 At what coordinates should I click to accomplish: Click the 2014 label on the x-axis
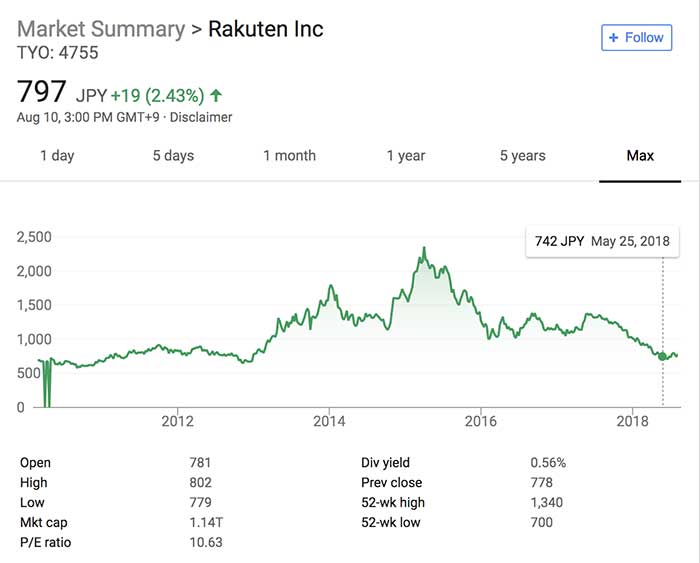(329, 421)
